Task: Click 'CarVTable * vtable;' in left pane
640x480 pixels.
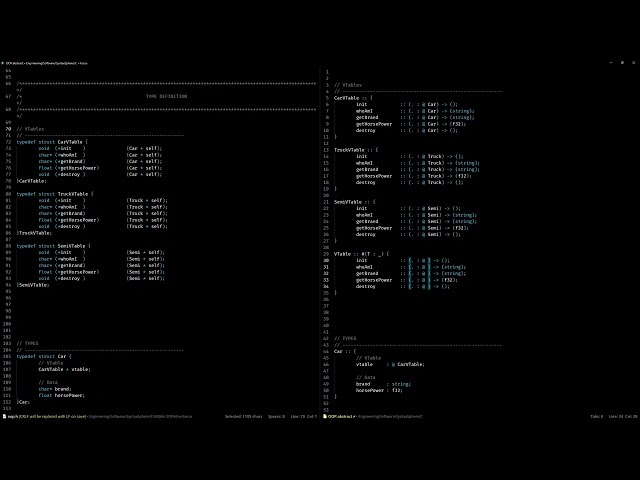Action: (x=64, y=369)
